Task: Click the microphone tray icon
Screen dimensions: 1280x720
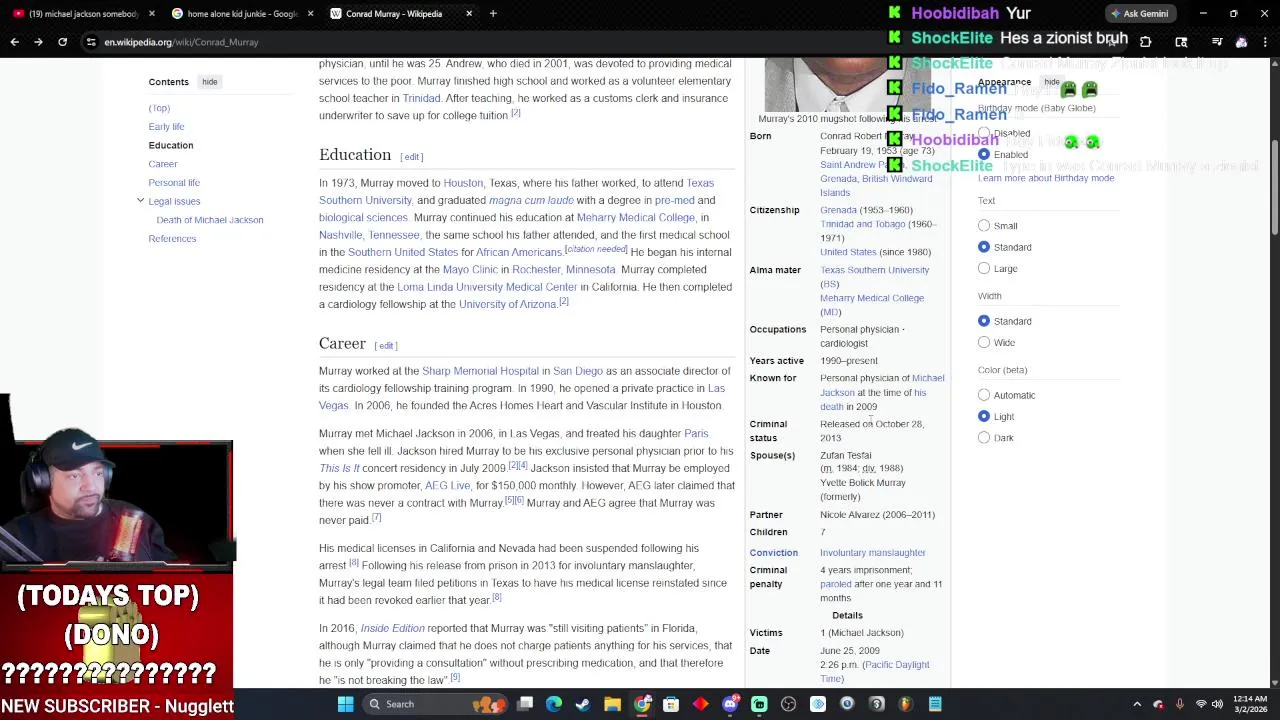Action: [1180, 704]
